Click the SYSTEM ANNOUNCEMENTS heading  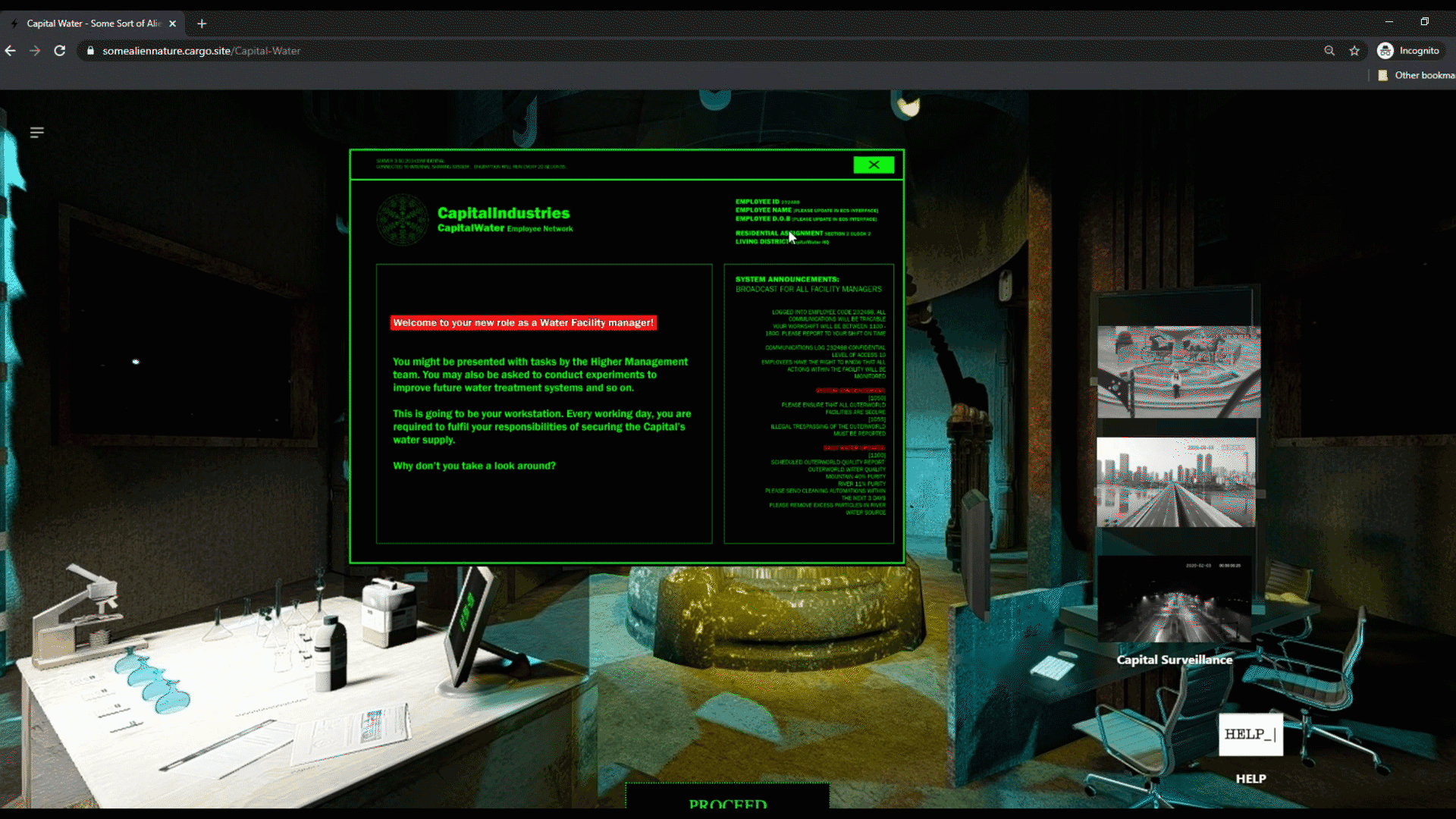(787, 279)
